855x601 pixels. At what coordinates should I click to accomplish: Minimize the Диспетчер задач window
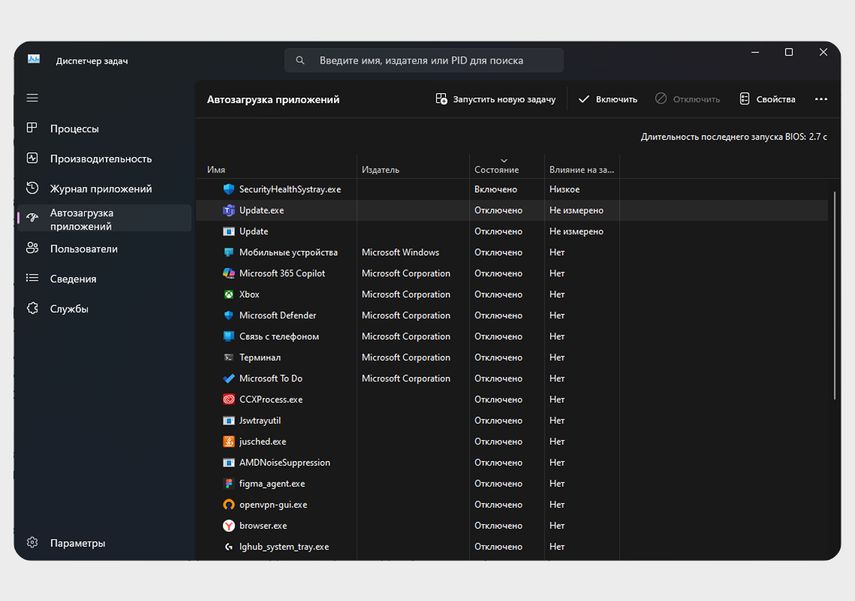[755, 52]
